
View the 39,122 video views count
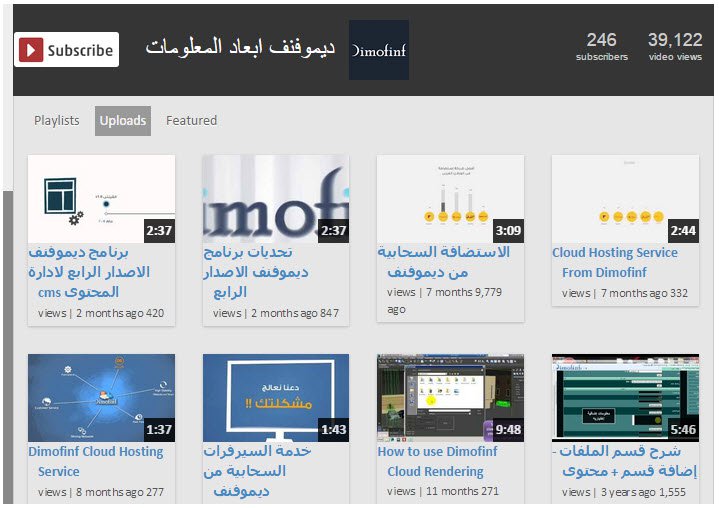675,46
